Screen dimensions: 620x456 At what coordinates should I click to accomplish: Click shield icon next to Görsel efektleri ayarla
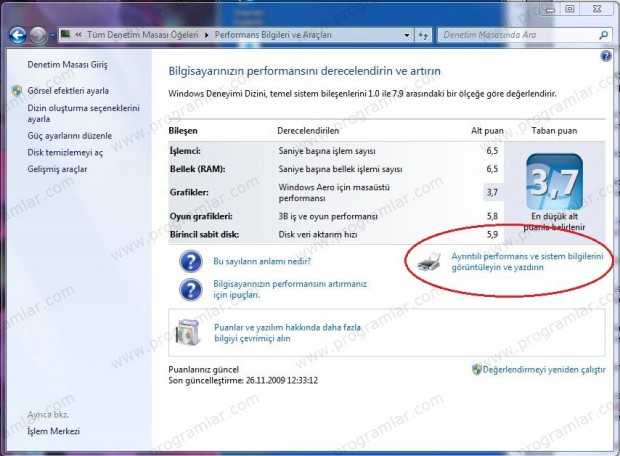pos(17,91)
